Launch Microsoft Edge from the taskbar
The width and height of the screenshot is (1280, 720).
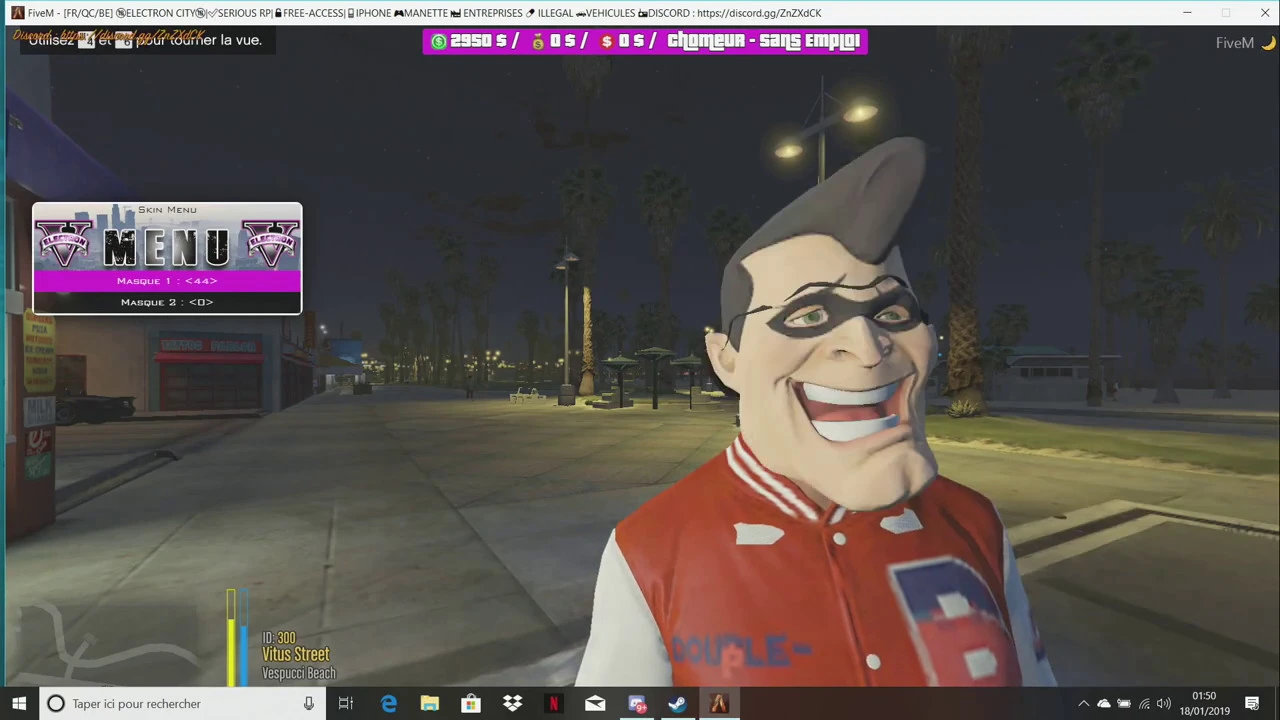388,704
